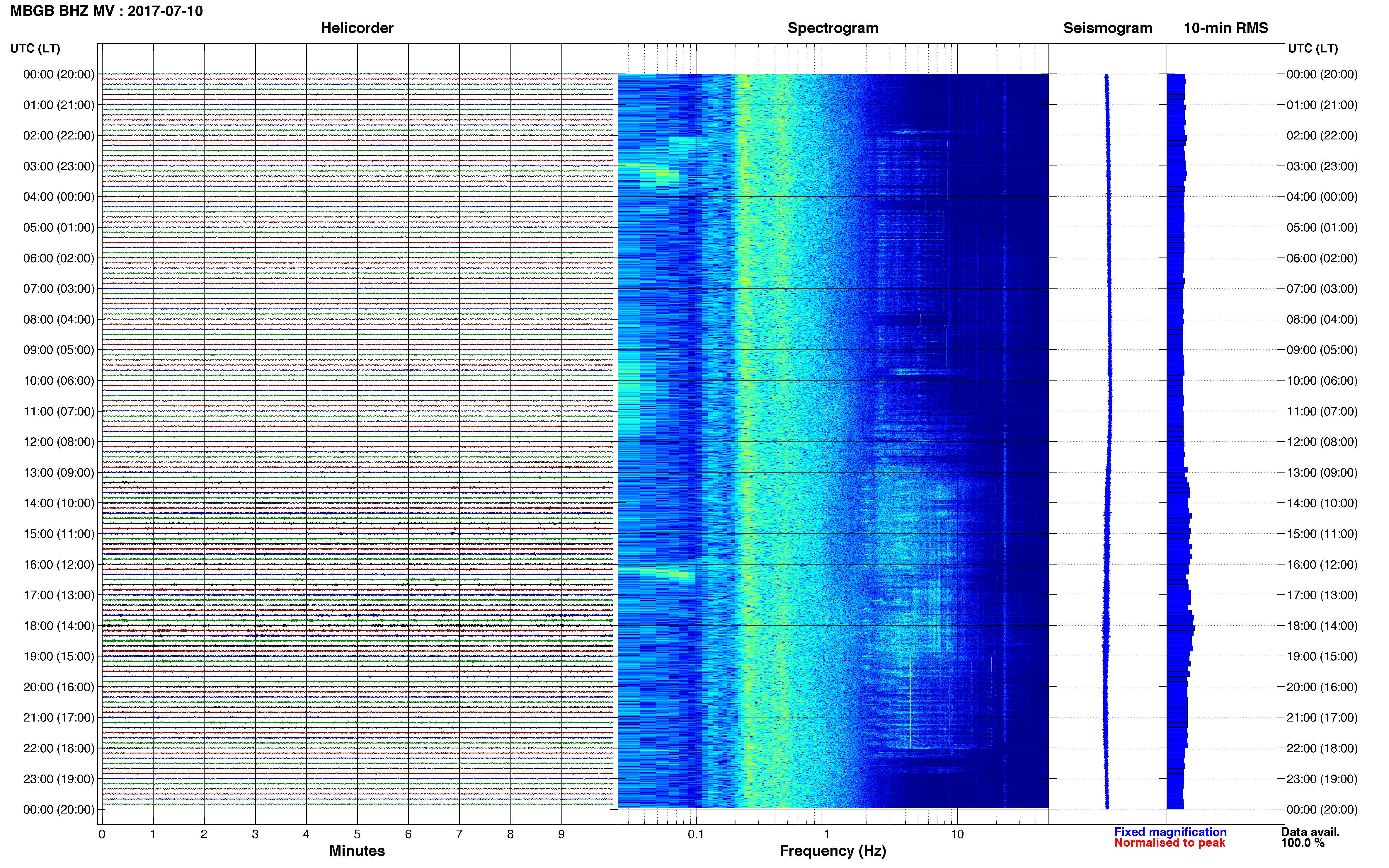The height and width of the screenshot is (868, 1389).
Task: Click the 'UTC (LT)' header above the right time axis
Action: pyautogui.click(x=1313, y=48)
